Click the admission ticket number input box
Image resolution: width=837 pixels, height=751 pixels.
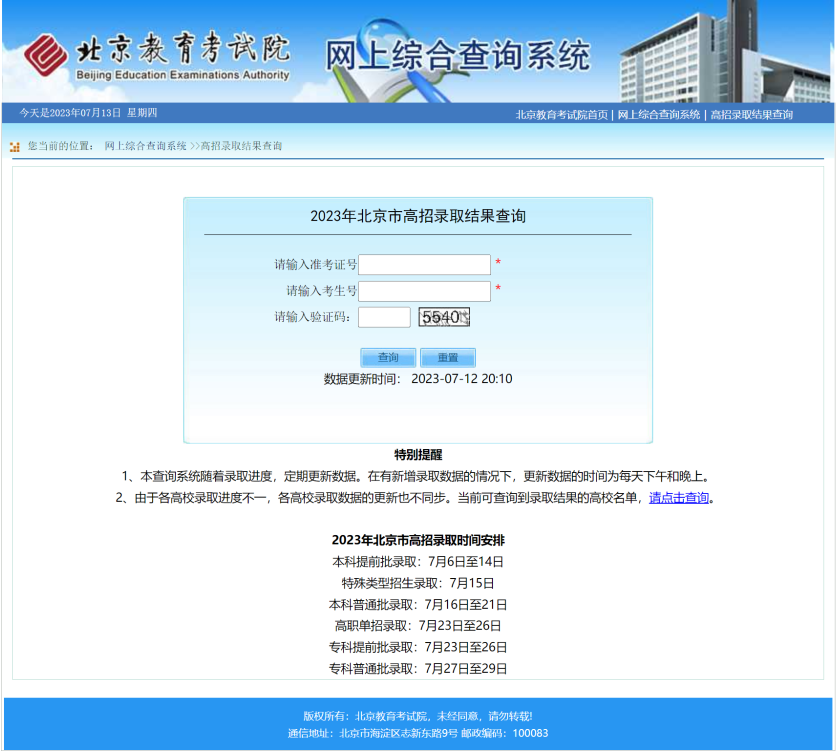[424, 264]
